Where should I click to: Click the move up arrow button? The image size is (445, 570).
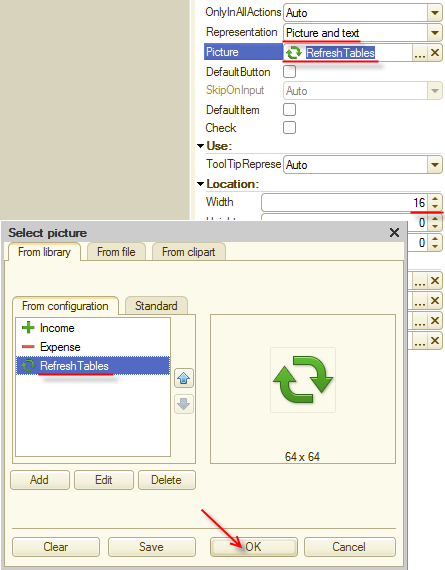[184, 378]
